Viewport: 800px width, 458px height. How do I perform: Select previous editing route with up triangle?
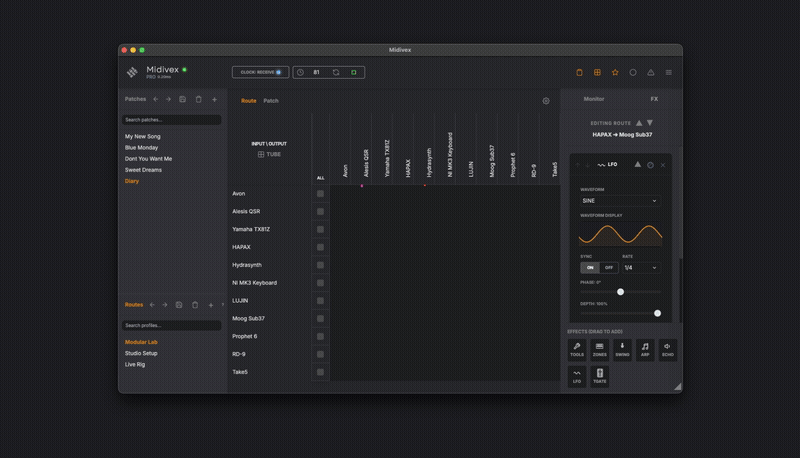tap(639, 123)
